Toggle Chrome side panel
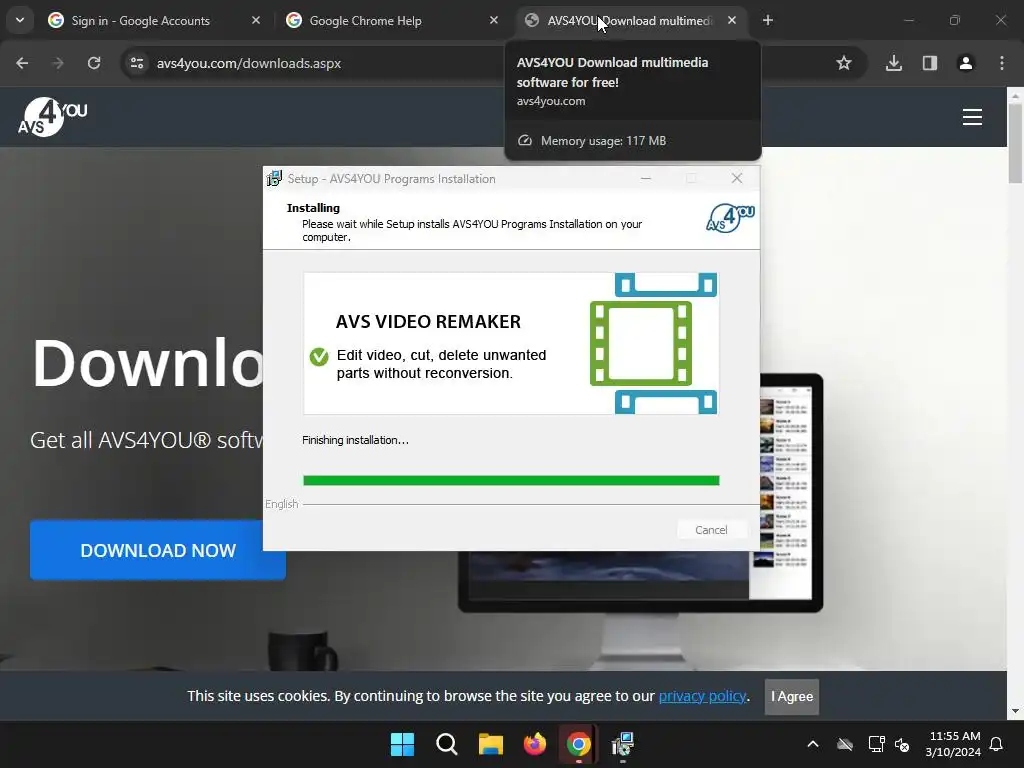The image size is (1024, 768). [930, 63]
